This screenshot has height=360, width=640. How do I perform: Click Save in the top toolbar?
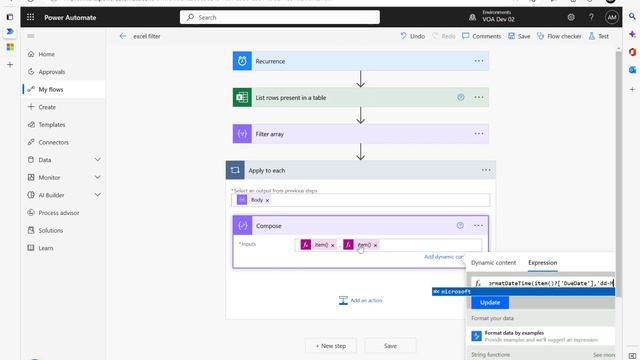(519, 36)
